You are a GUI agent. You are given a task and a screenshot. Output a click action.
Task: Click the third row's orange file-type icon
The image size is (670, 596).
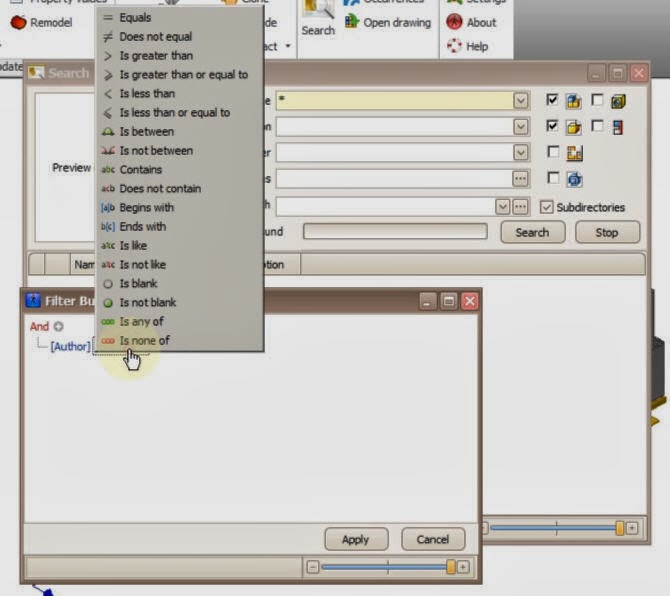(574, 153)
